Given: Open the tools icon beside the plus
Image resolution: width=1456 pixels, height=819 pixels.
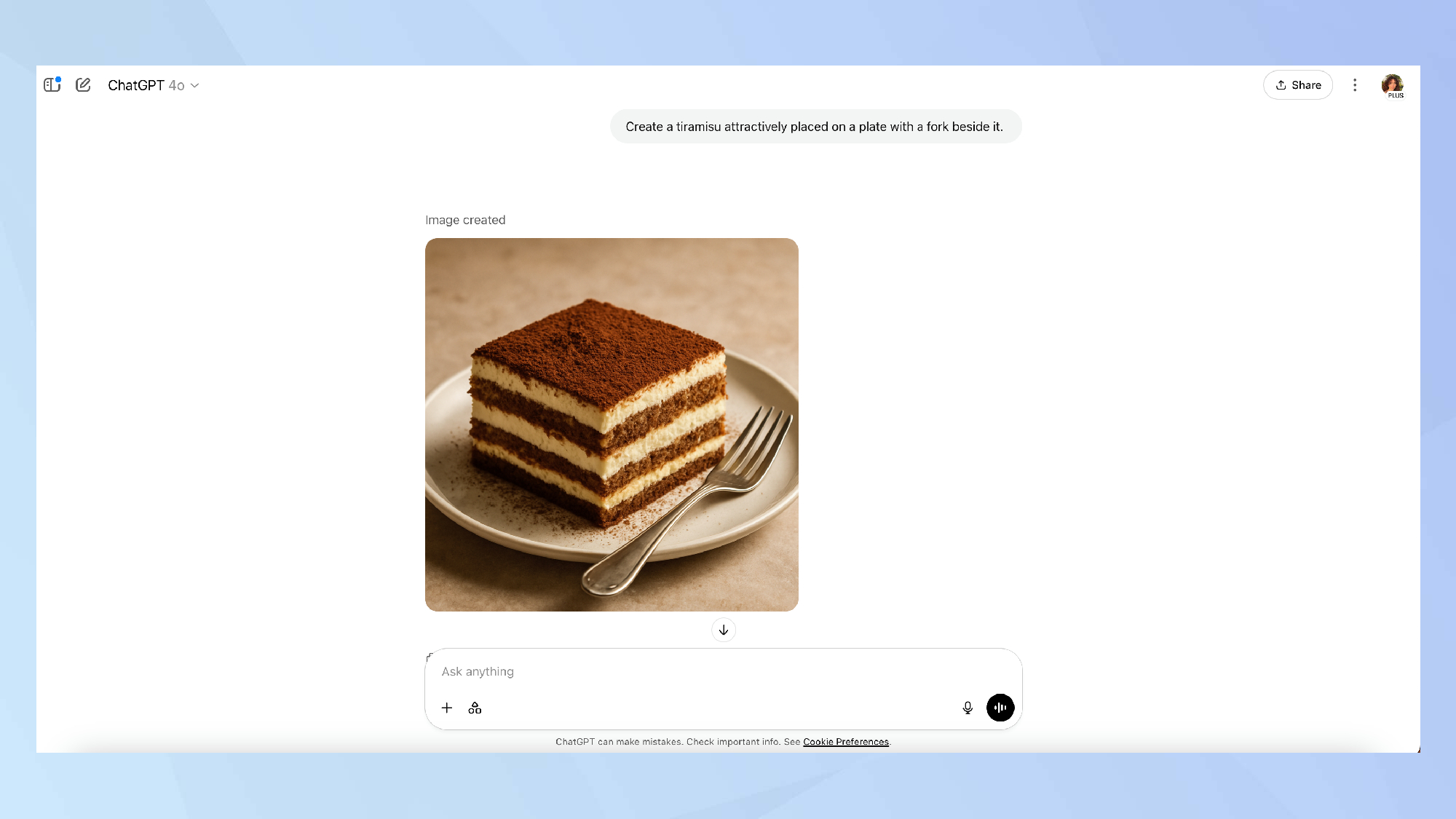Looking at the screenshot, I should tap(475, 708).
